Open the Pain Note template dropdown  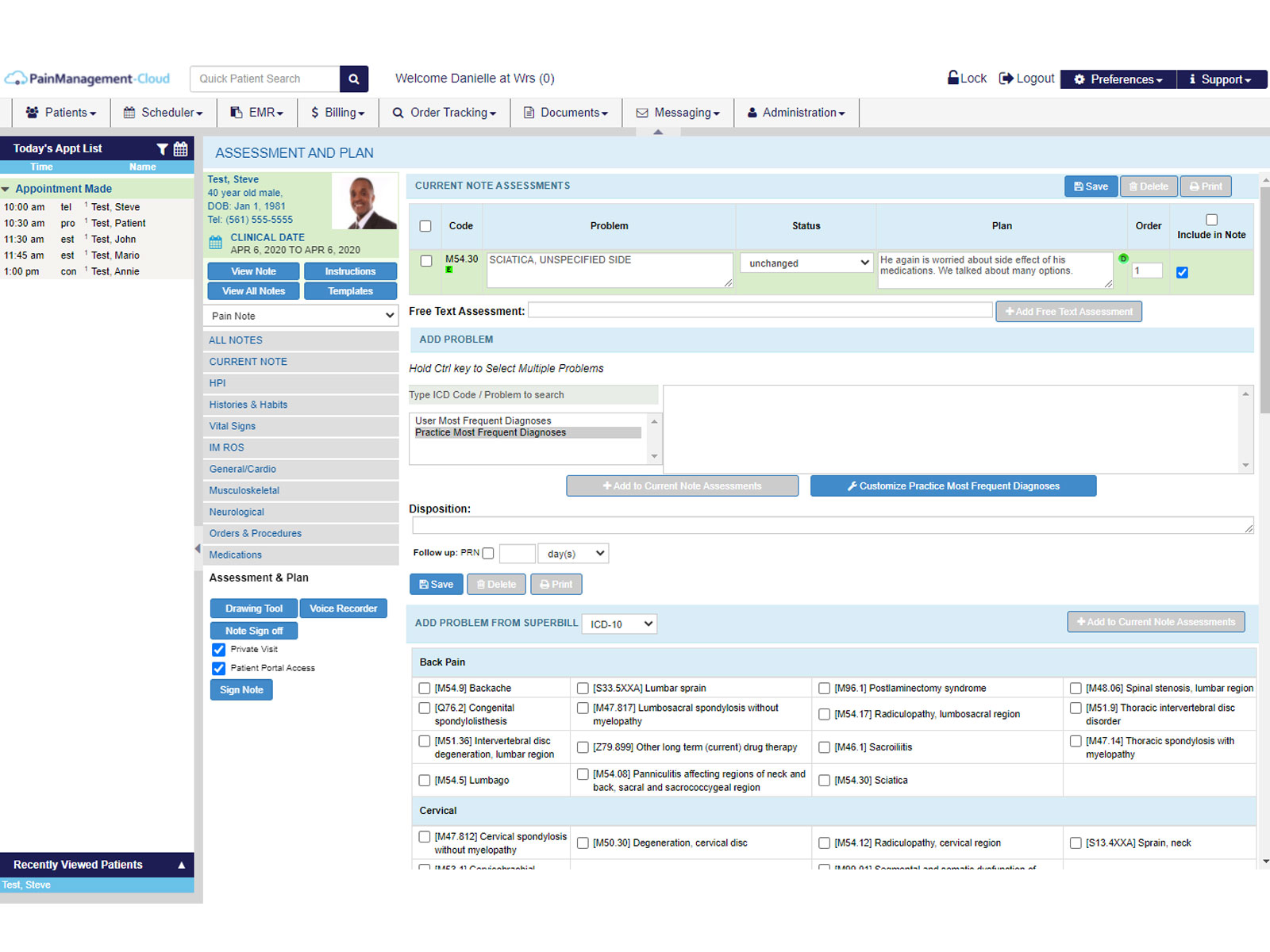pyautogui.click(x=301, y=316)
